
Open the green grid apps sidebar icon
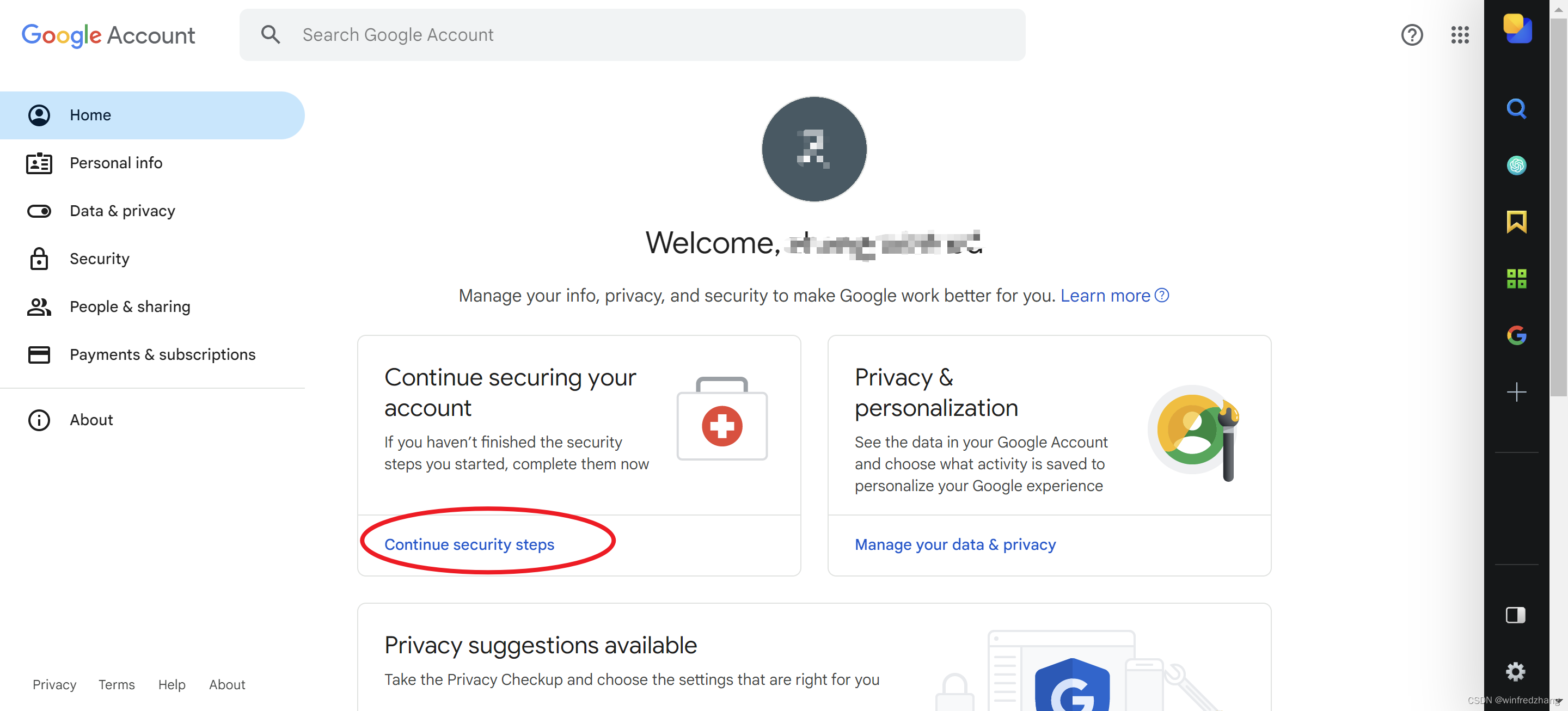coord(1516,279)
